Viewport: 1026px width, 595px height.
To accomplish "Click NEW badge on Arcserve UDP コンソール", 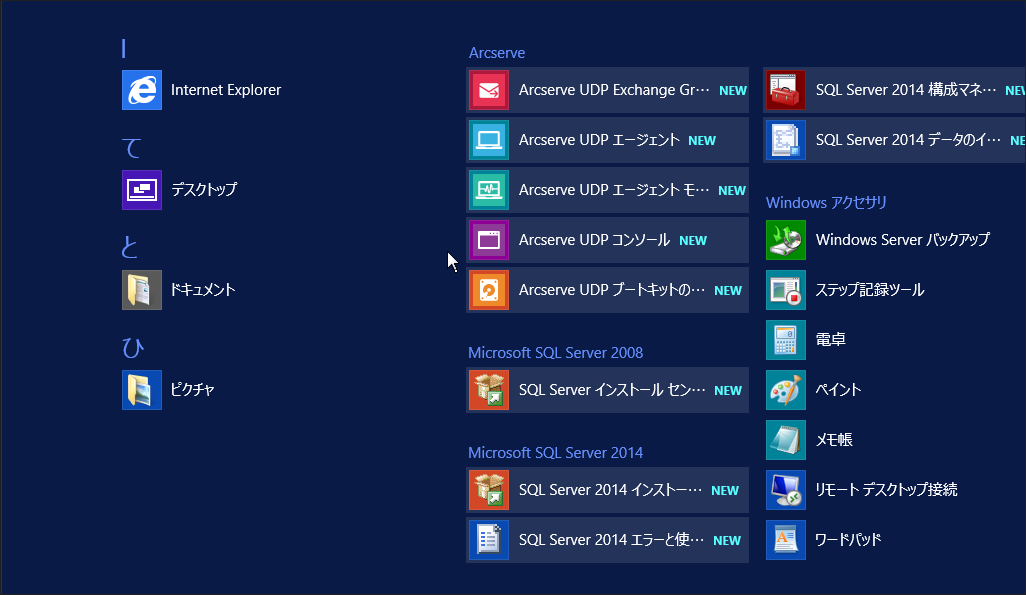I will coord(693,241).
